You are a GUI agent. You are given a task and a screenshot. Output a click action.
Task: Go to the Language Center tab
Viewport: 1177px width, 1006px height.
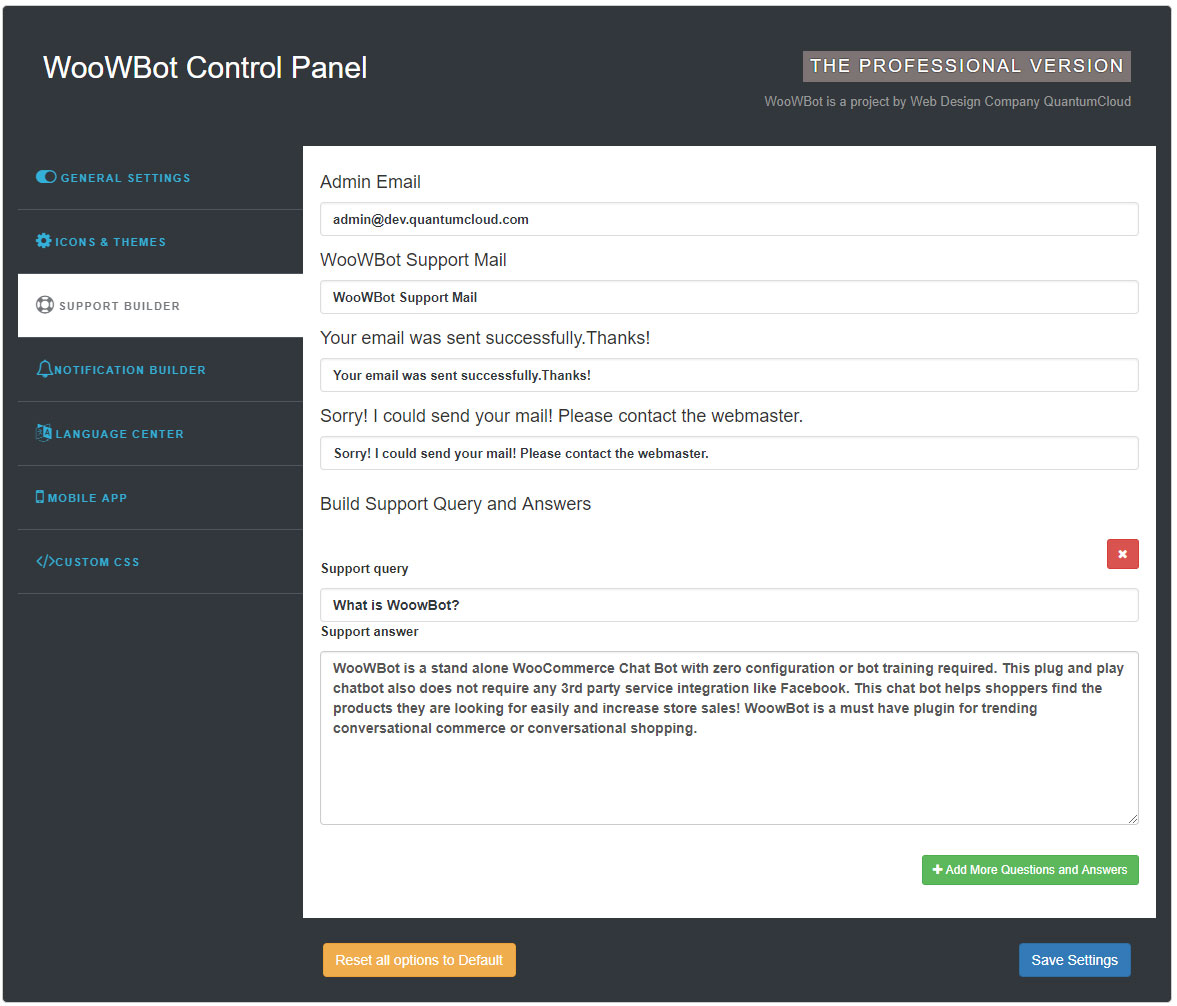coord(160,433)
